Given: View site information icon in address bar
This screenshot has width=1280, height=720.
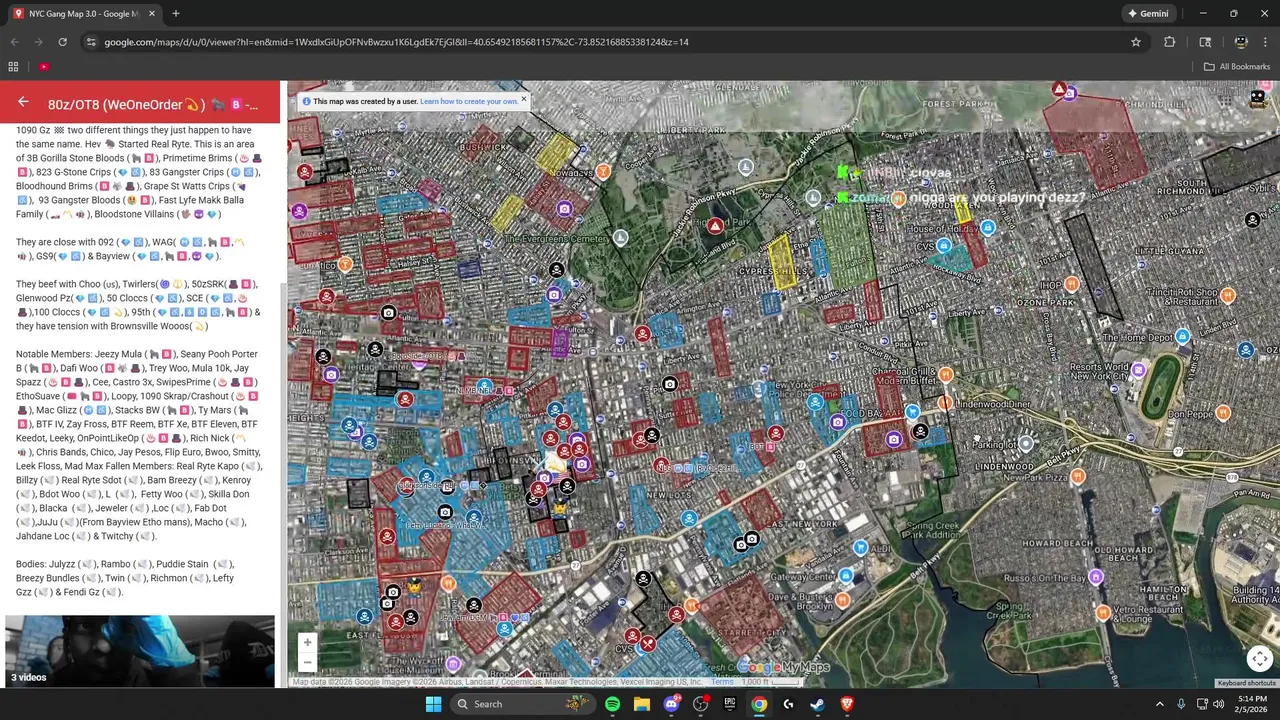Looking at the screenshot, I should tap(91, 42).
